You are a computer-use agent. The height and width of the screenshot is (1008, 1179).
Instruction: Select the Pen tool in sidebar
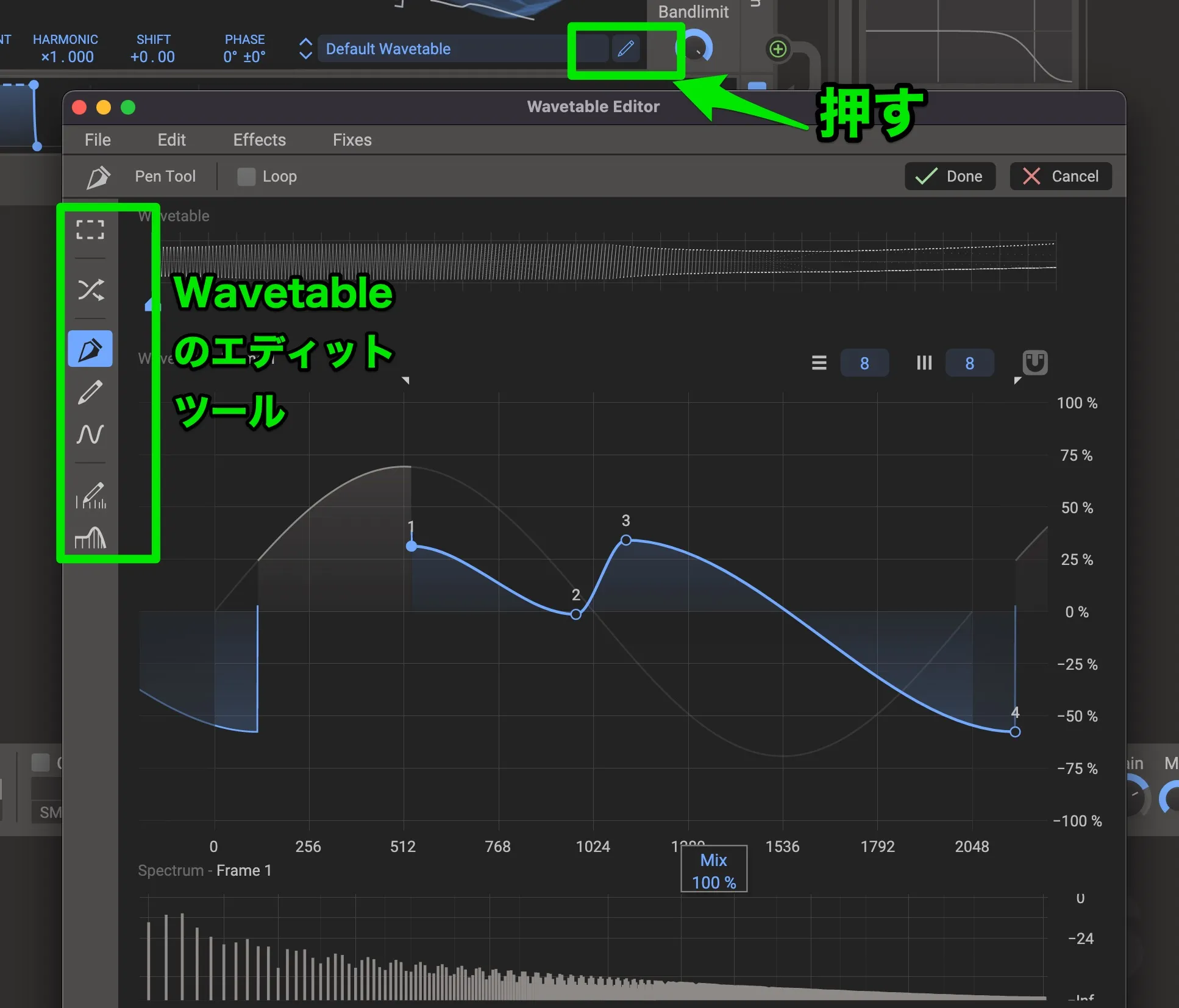click(x=90, y=349)
